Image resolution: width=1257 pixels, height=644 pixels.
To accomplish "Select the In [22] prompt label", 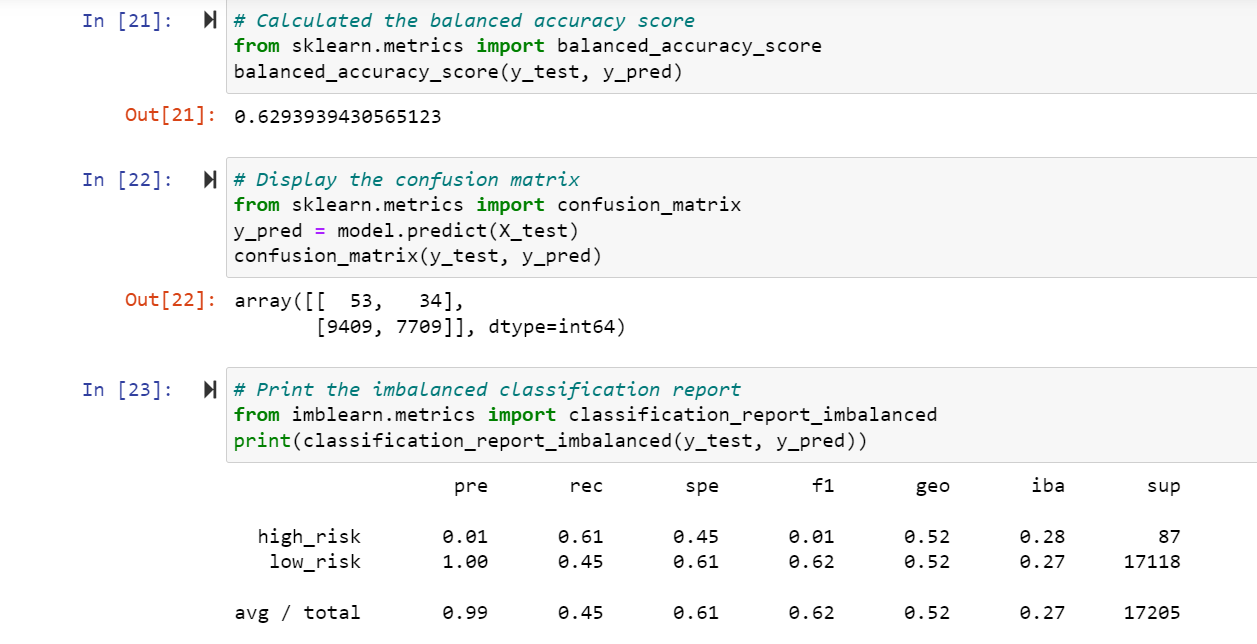I will pos(127,180).
